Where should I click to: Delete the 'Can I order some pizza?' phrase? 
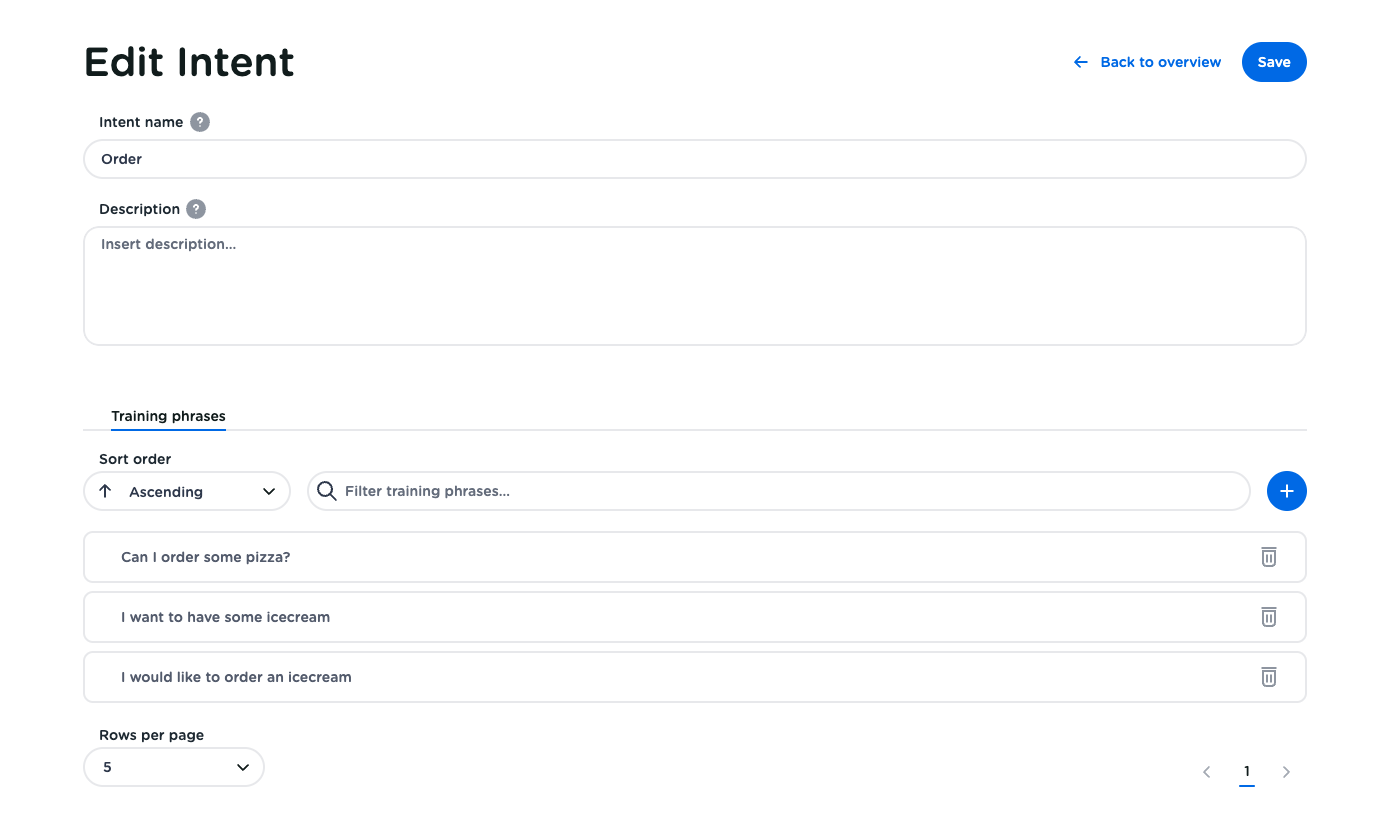coord(1268,557)
